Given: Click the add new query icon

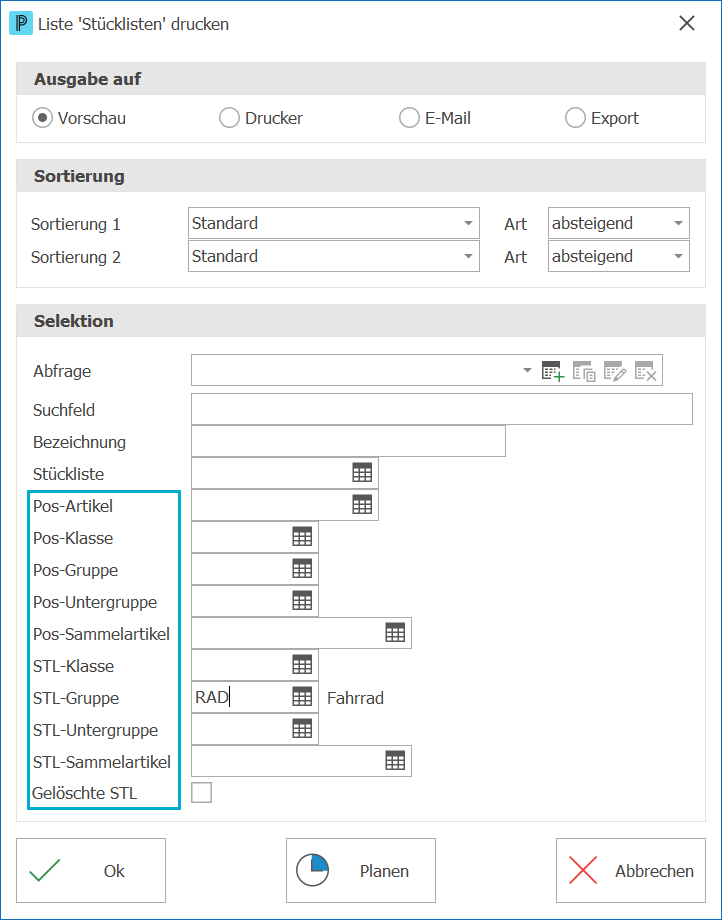Looking at the screenshot, I should (x=552, y=371).
